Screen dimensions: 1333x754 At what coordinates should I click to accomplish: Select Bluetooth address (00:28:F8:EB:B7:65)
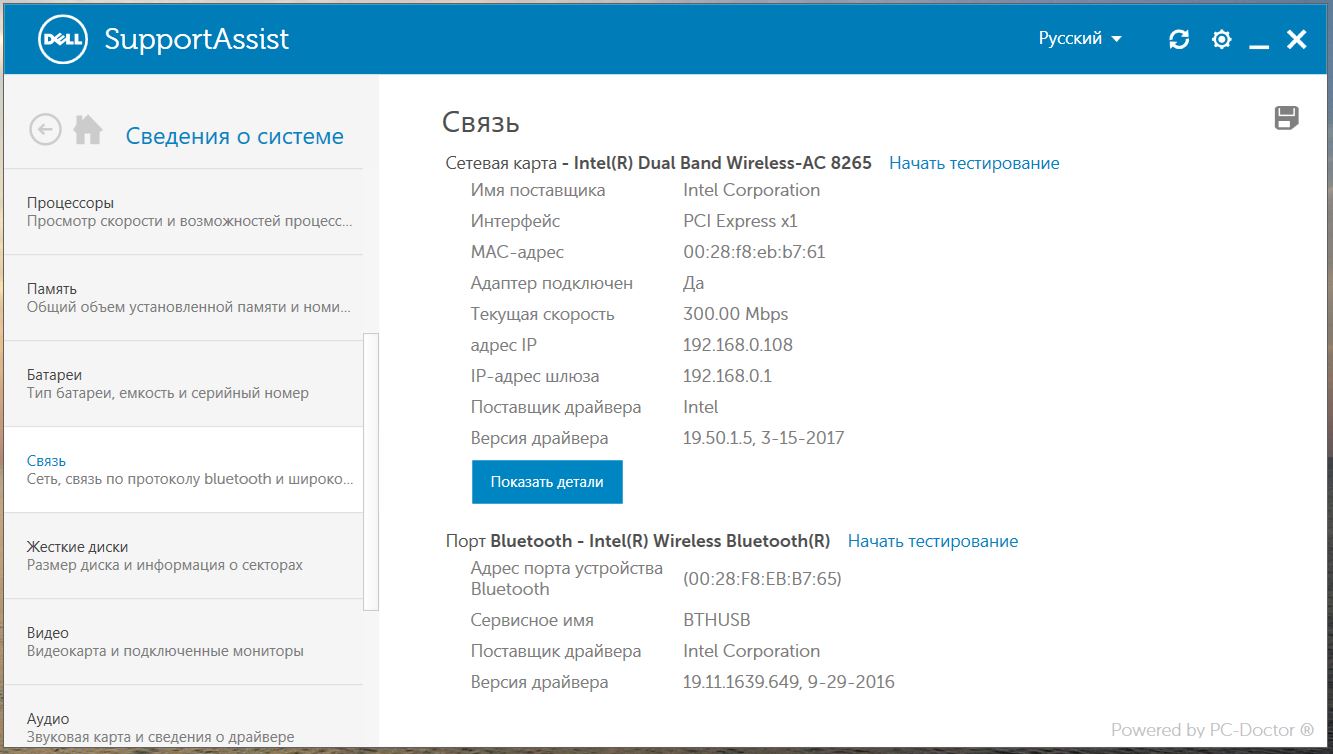coord(763,579)
